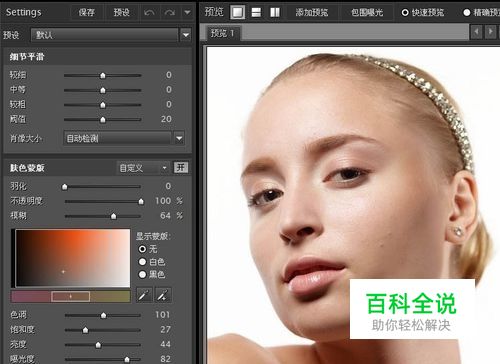
Task: Click the 较细 slider handle
Action: [x=103, y=76]
